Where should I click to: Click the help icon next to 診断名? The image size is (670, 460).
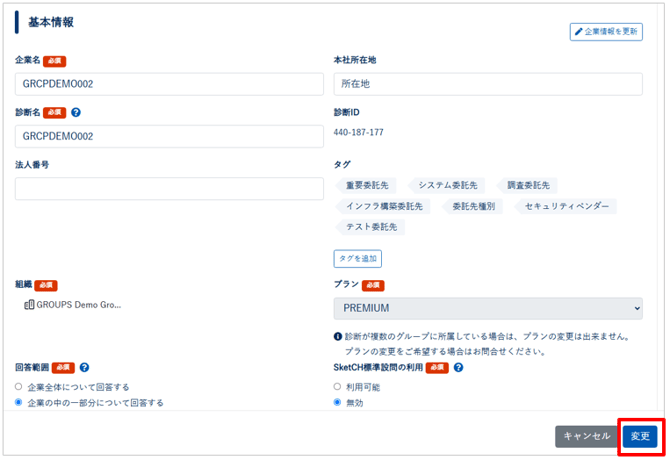pos(76,112)
